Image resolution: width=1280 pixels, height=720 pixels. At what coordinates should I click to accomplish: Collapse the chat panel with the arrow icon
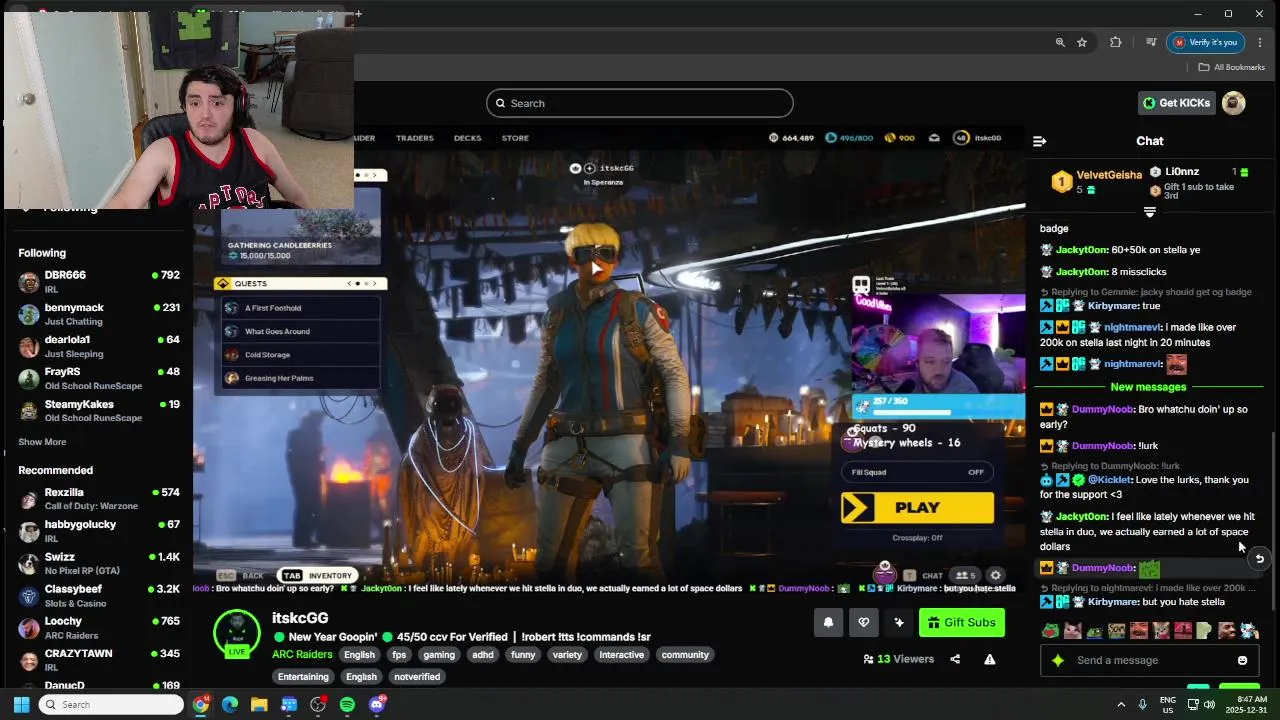point(1039,141)
